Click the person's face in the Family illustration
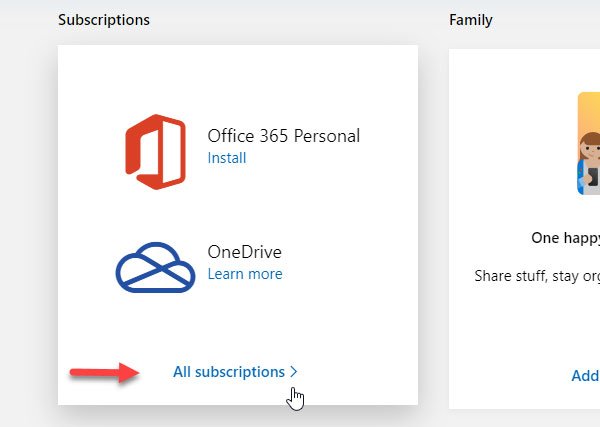The height and width of the screenshot is (427, 600). [x=591, y=149]
